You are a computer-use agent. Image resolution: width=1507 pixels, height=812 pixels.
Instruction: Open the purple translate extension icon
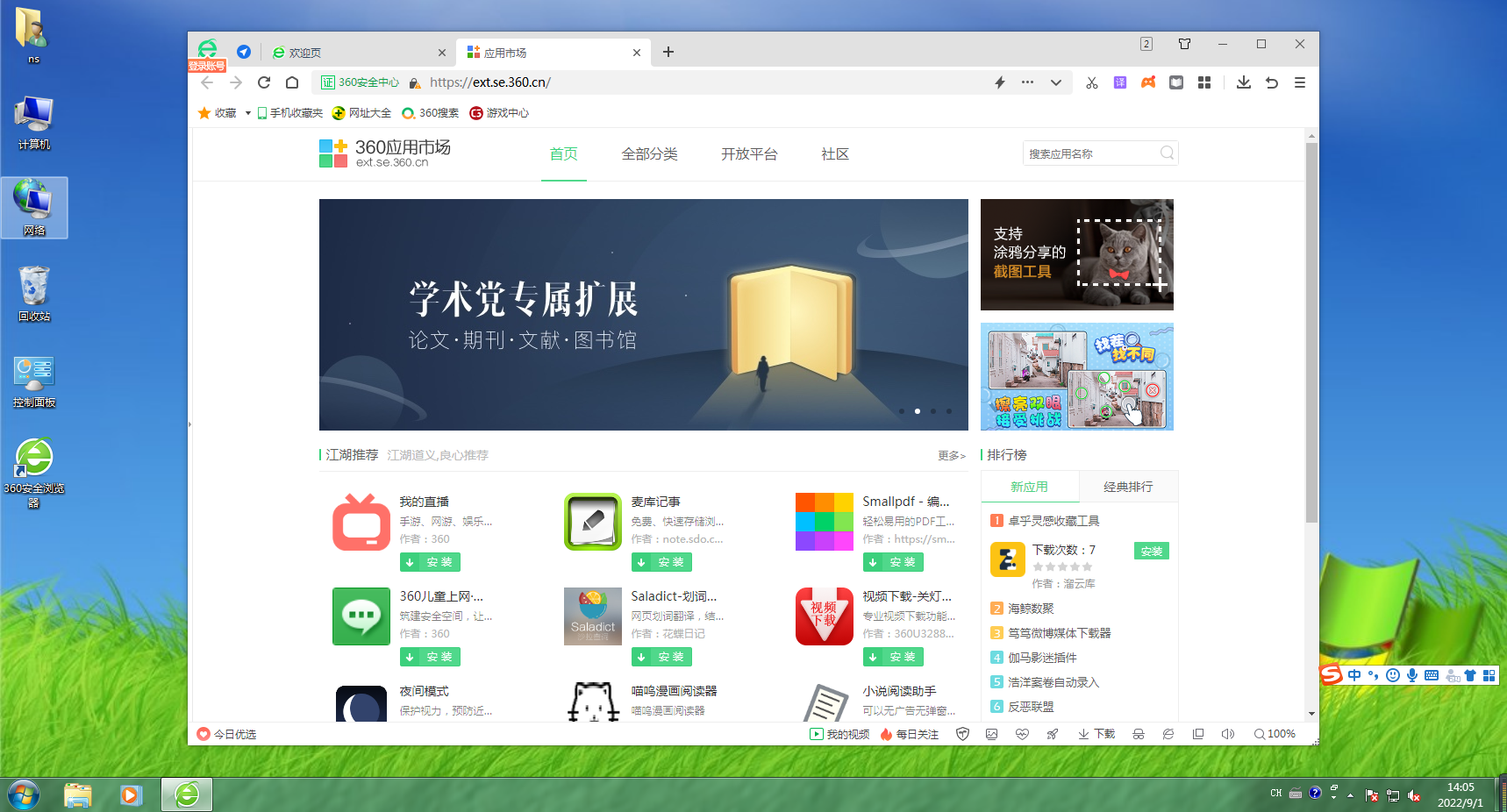coord(1120,82)
